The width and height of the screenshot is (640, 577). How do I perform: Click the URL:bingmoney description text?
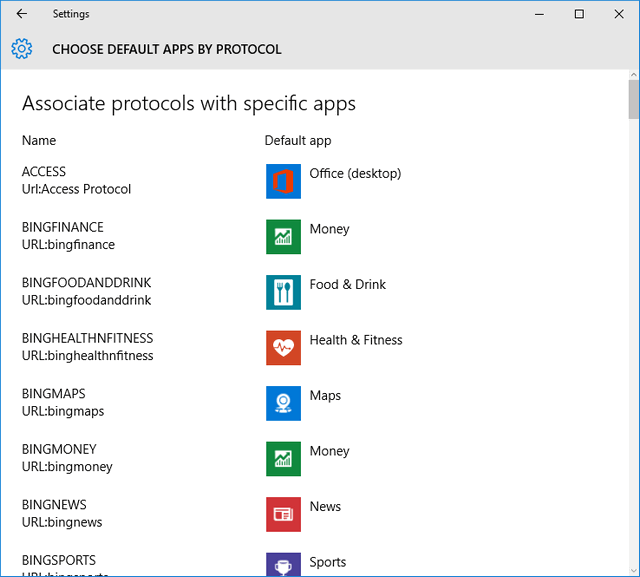click(67, 467)
